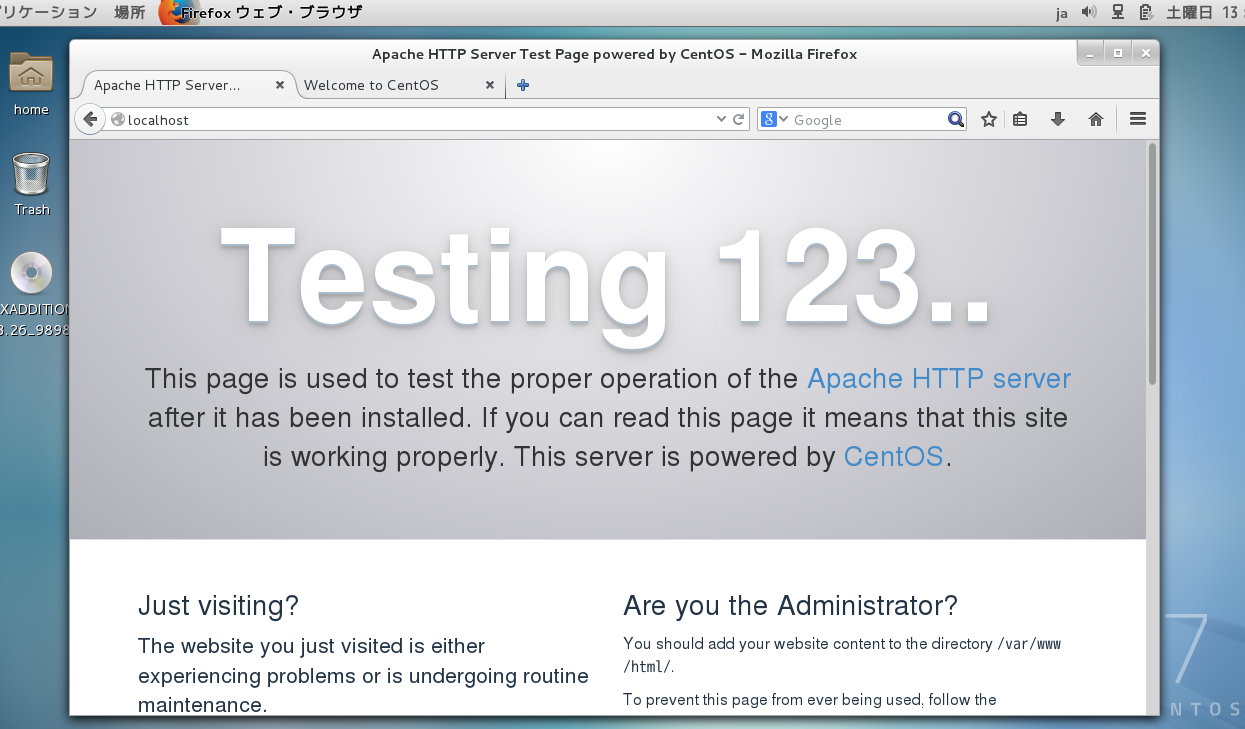The width and height of the screenshot is (1245, 729).
Task: Open the bookmarks list icon
Action: (x=1020, y=120)
